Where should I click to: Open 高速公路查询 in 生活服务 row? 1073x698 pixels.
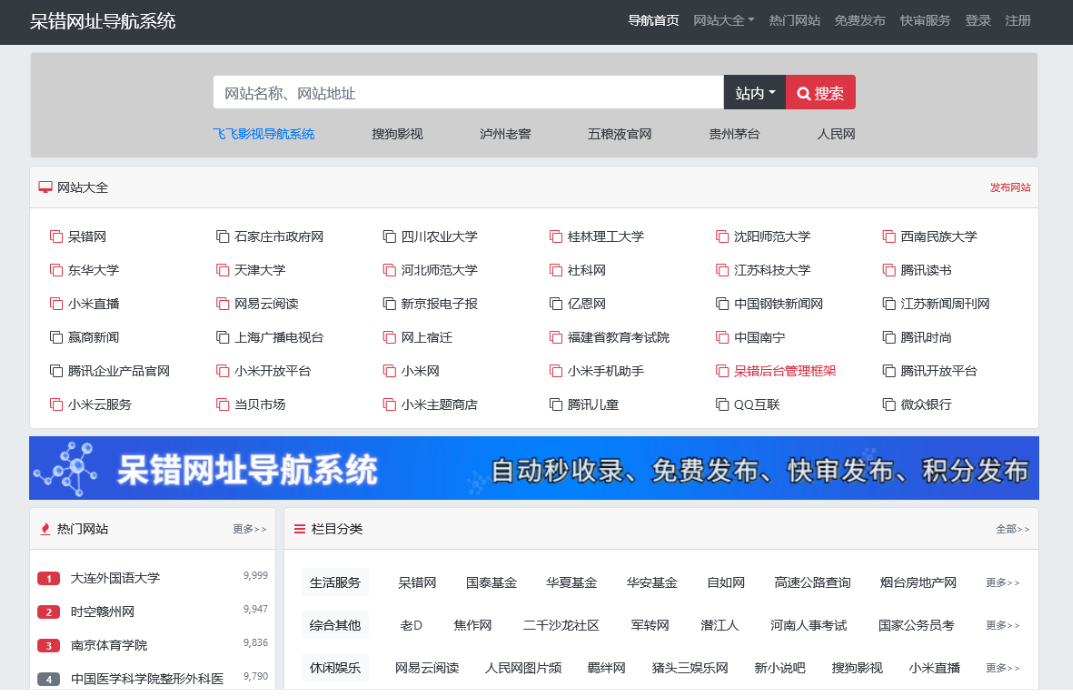coord(812,583)
